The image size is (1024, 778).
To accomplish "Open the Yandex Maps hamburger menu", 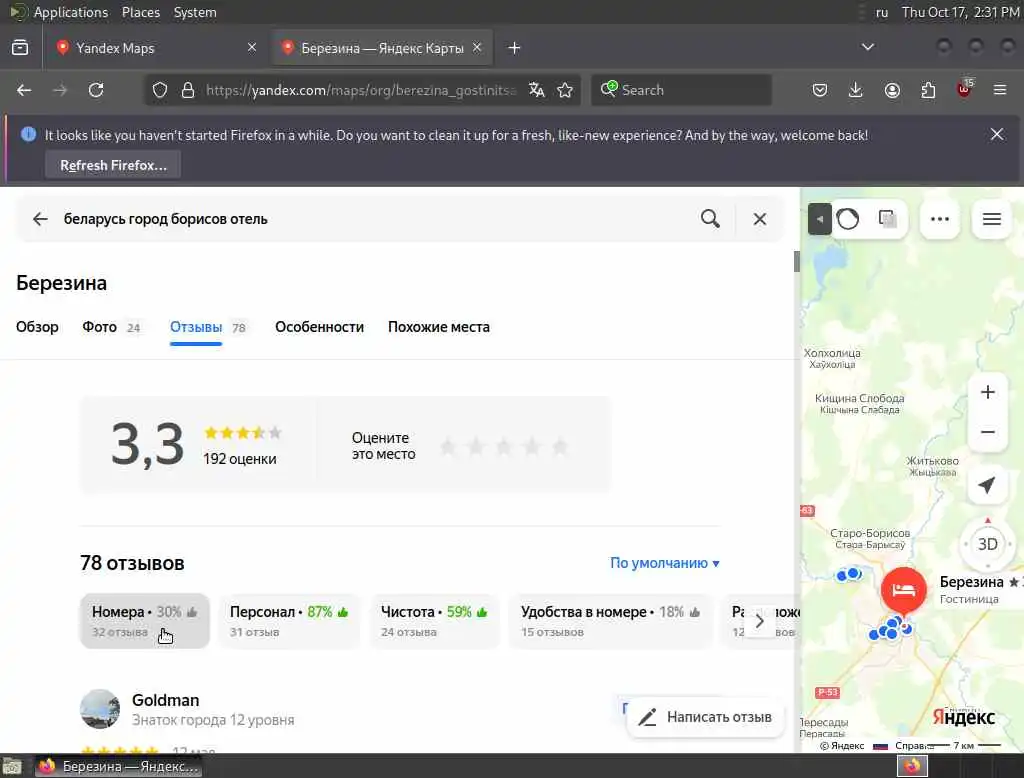I will [991, 219].
